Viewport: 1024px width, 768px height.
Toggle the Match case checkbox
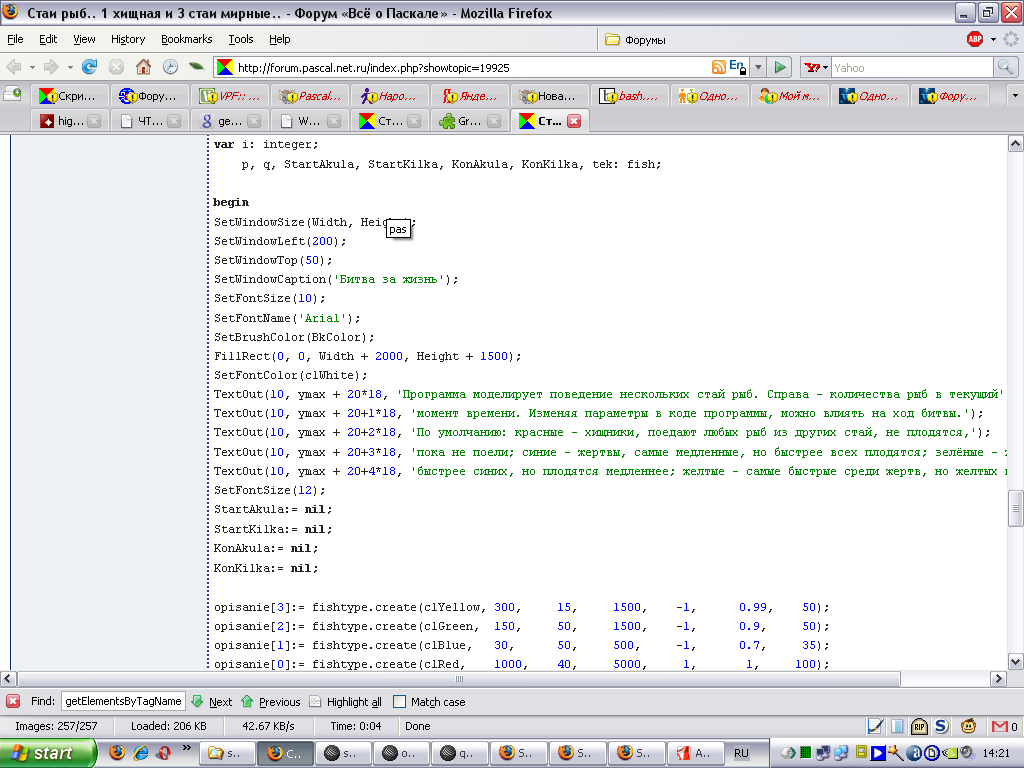click(400, 702)
